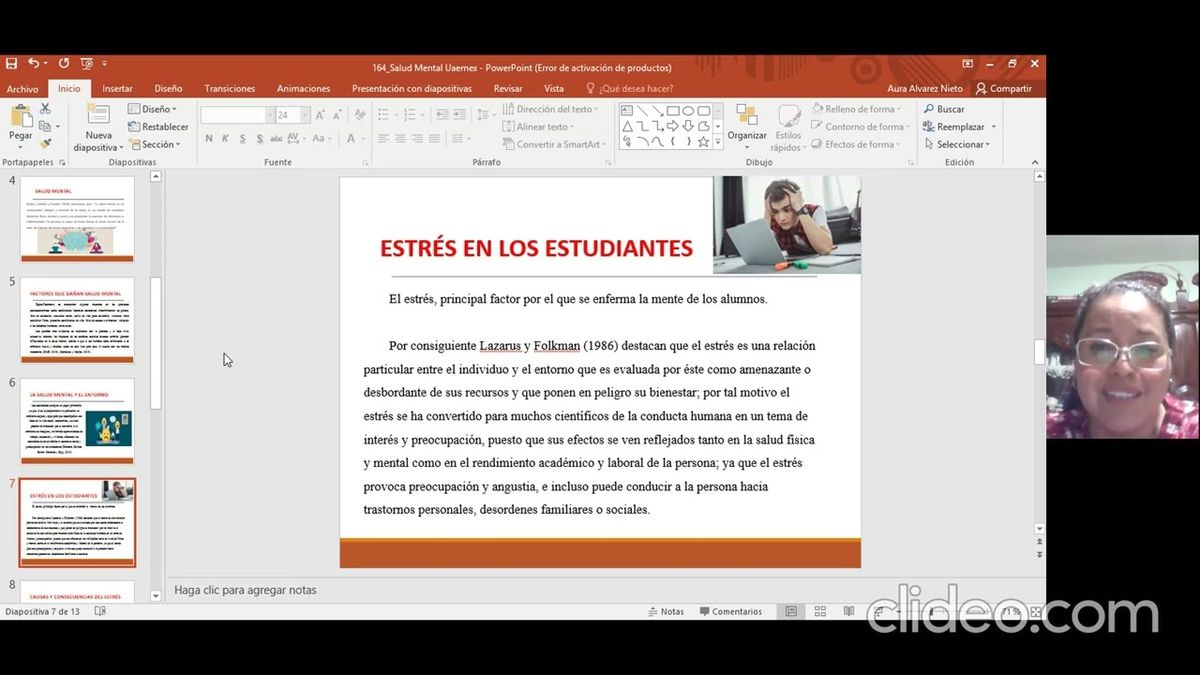
Task: Open the Archivo menu tab
Action: tap(22, 88)
